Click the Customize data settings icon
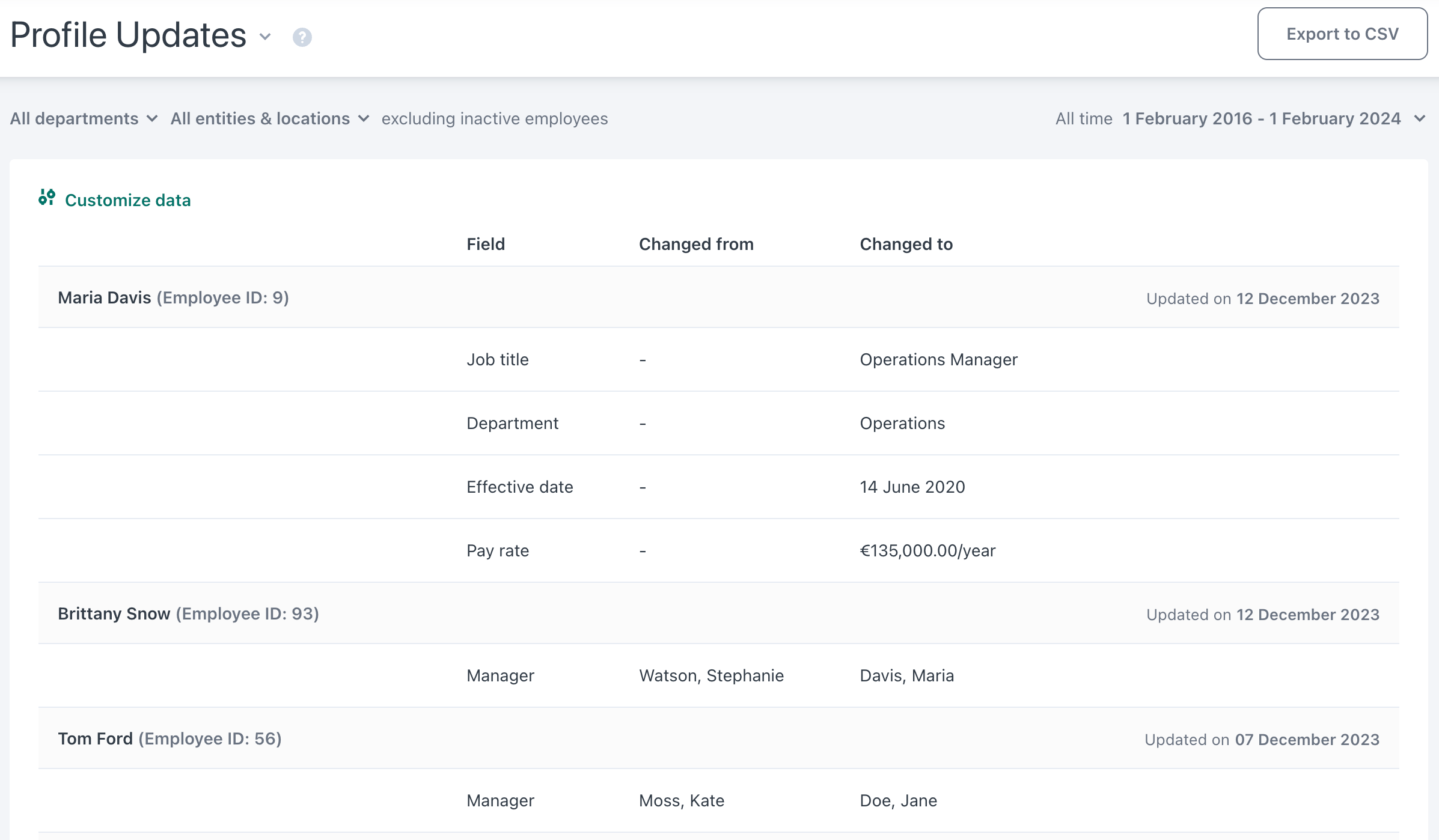 coord(47,199)
